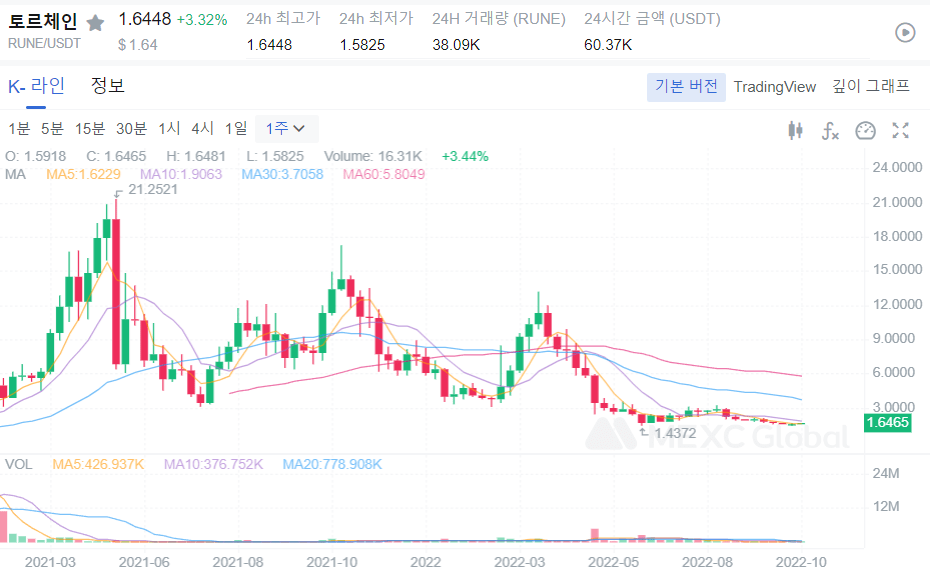Click the MA60:5.8049 indicator label
Screen dimensions: 930x577
point(384,174)
